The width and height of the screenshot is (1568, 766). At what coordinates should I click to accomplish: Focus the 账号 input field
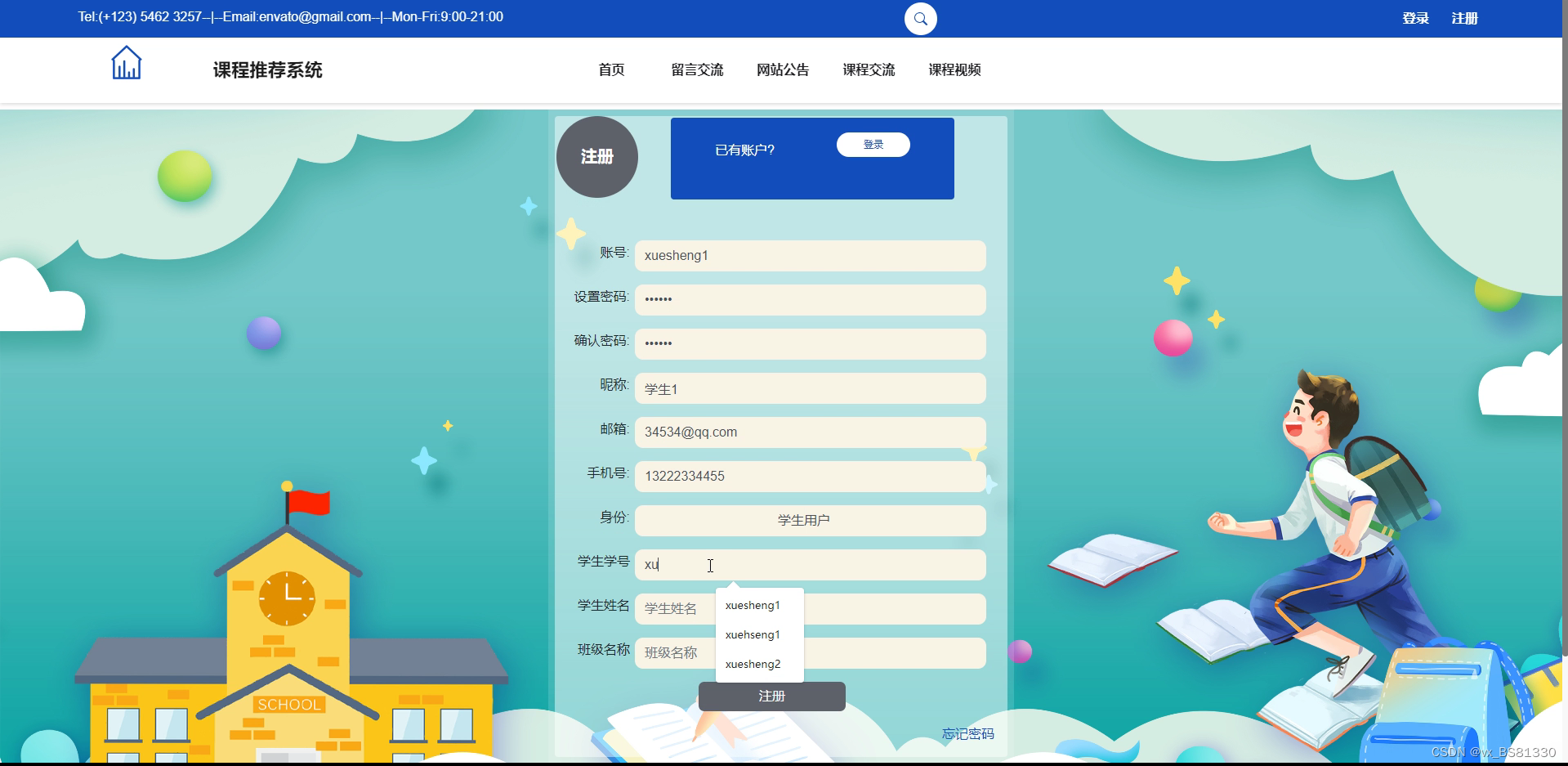pos(811,256)
